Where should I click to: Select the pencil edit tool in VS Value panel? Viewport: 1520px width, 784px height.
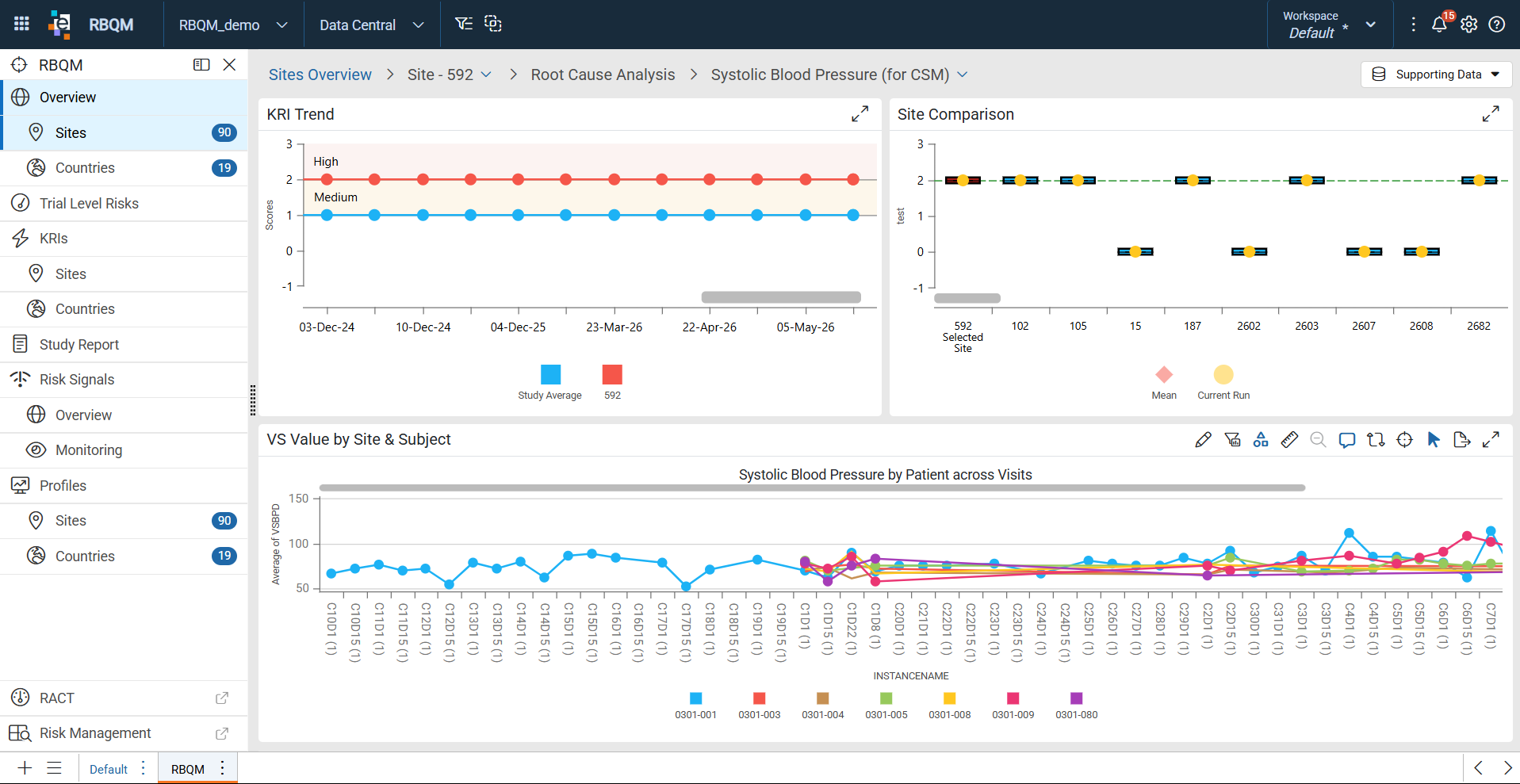click(1203, 439)
